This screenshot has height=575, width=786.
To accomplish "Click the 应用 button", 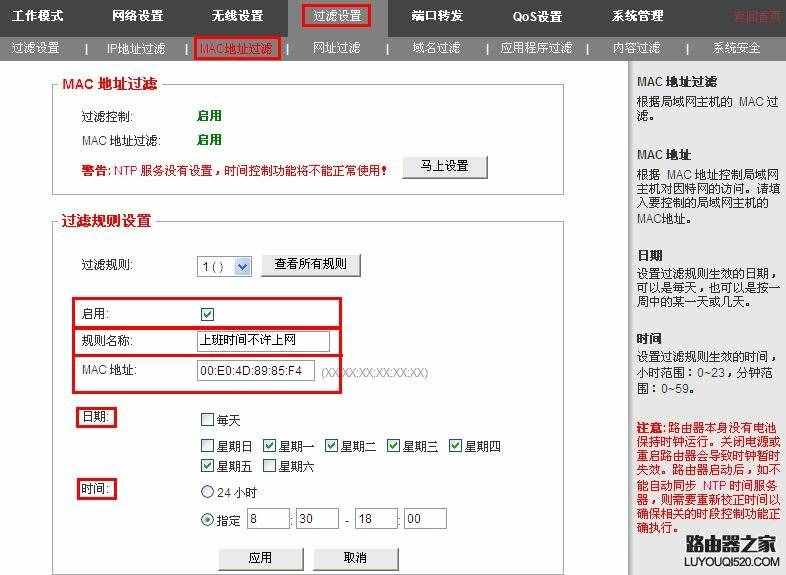I will [261, 558].
